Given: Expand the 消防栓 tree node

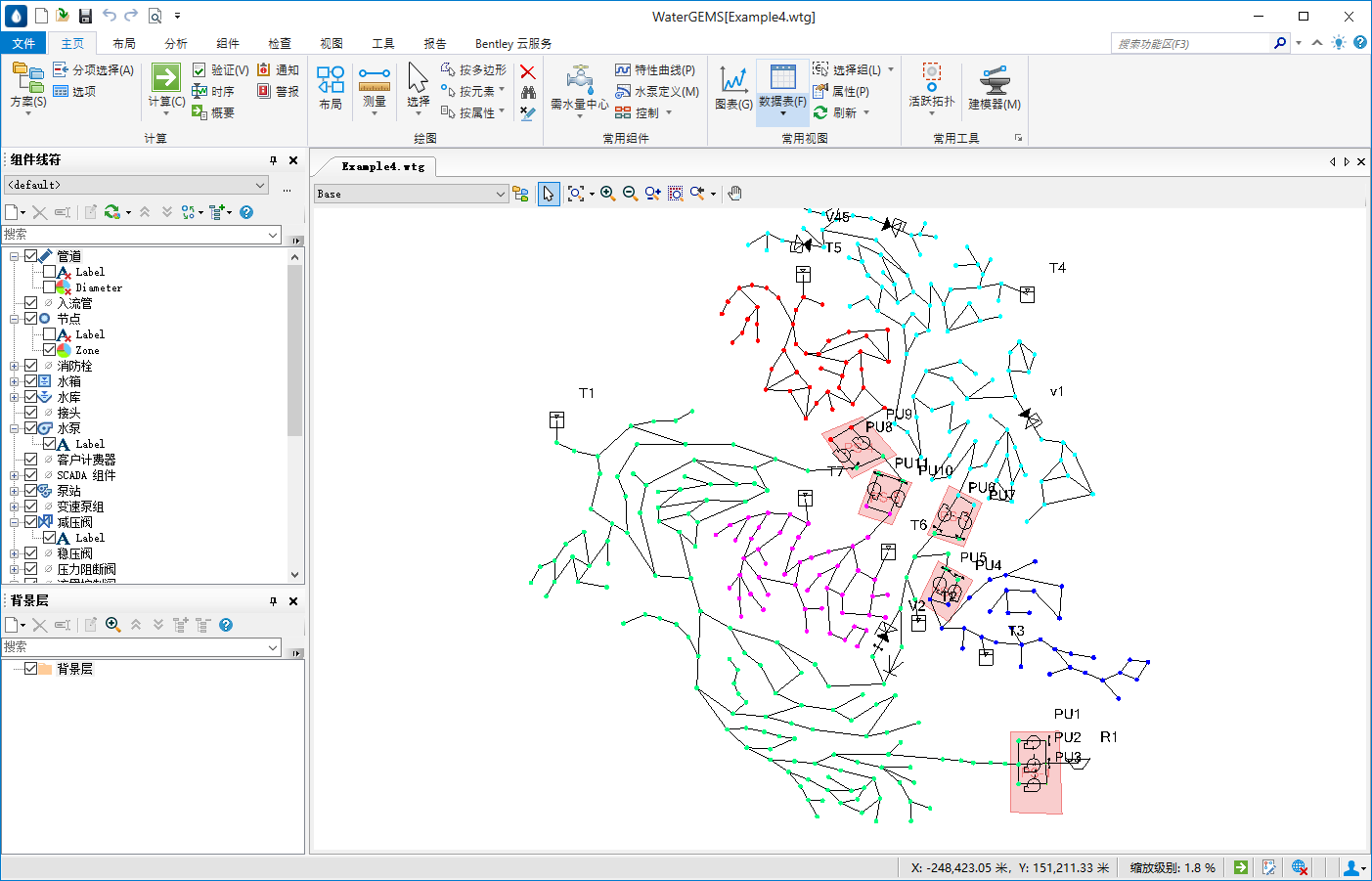Looking at the screenshot, I should point(15,366).
